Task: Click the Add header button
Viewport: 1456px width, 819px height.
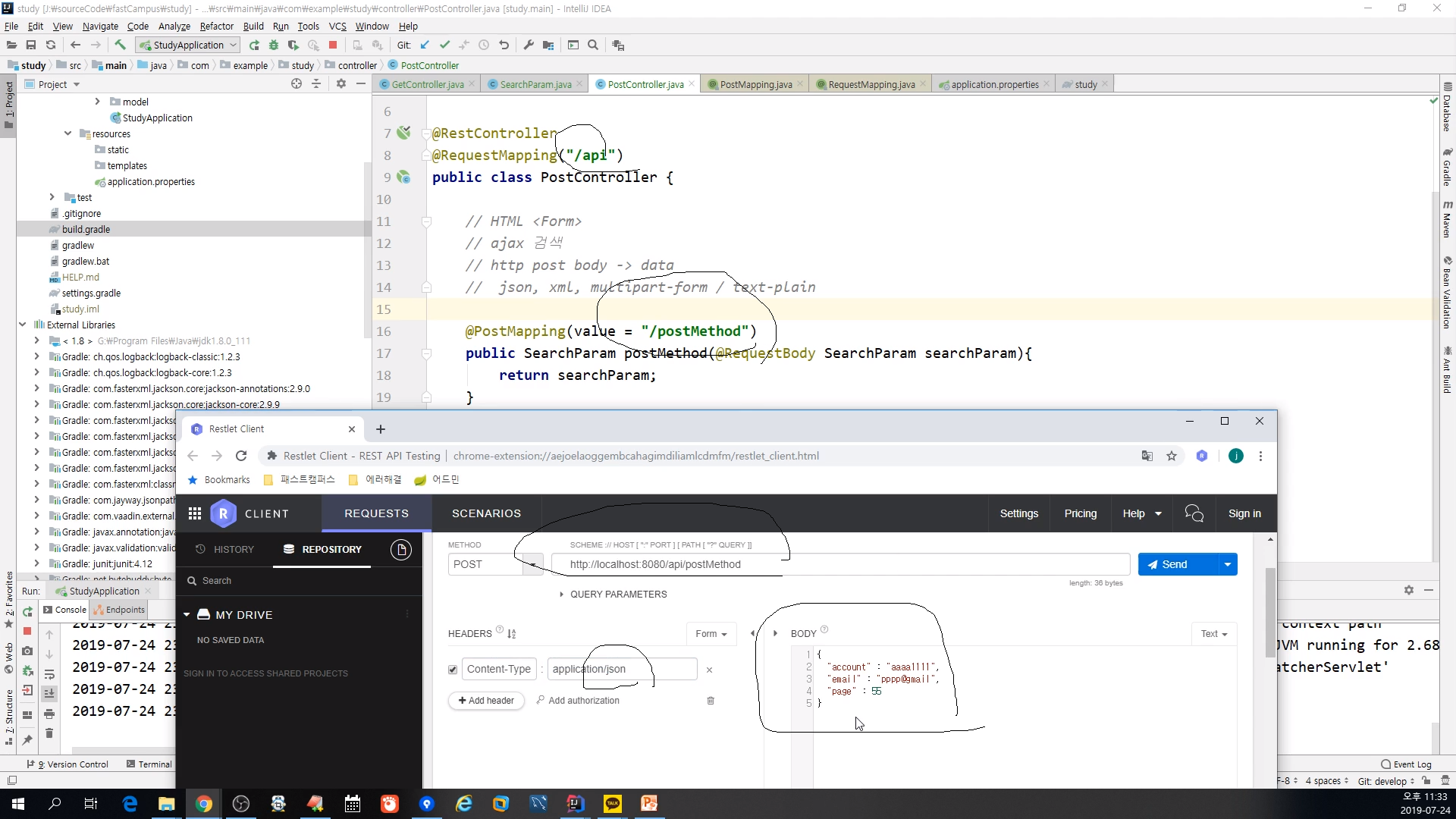Action: click(486, 701)
